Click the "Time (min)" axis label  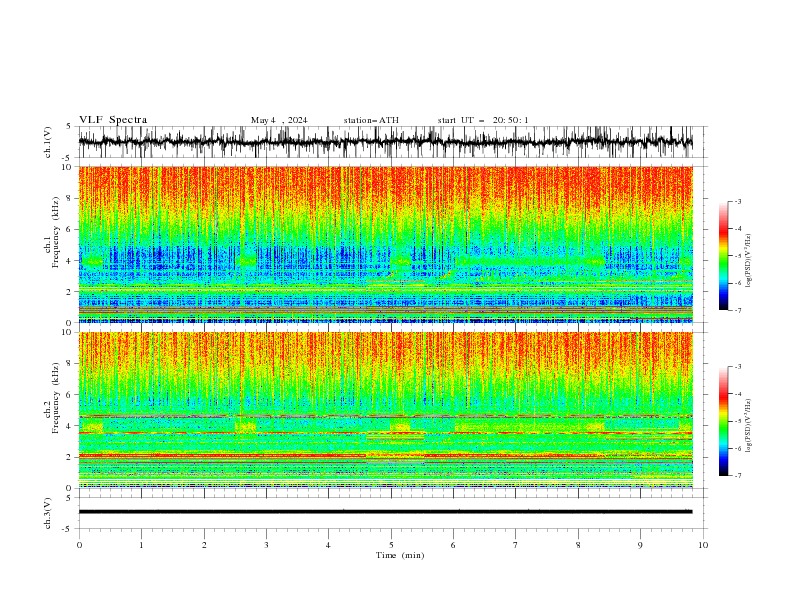point(400,555)
